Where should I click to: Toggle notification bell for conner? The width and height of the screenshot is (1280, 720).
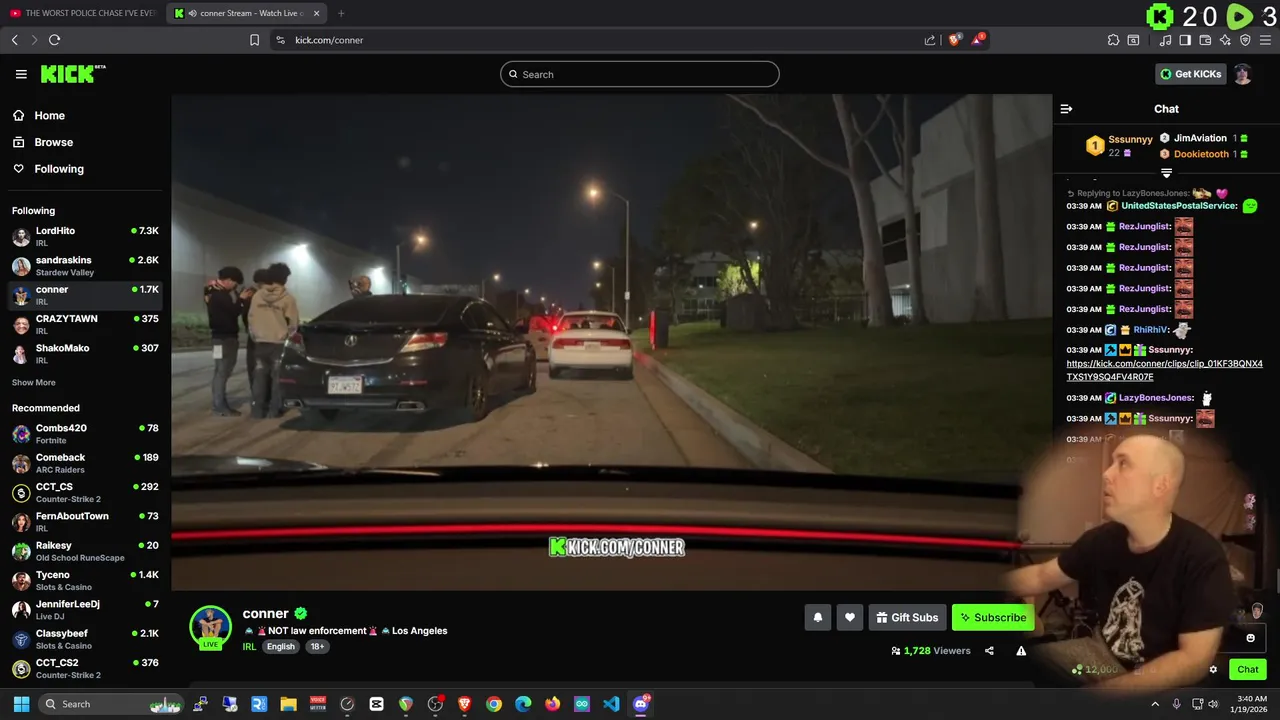pyautogui.click(x=817, y=618)
